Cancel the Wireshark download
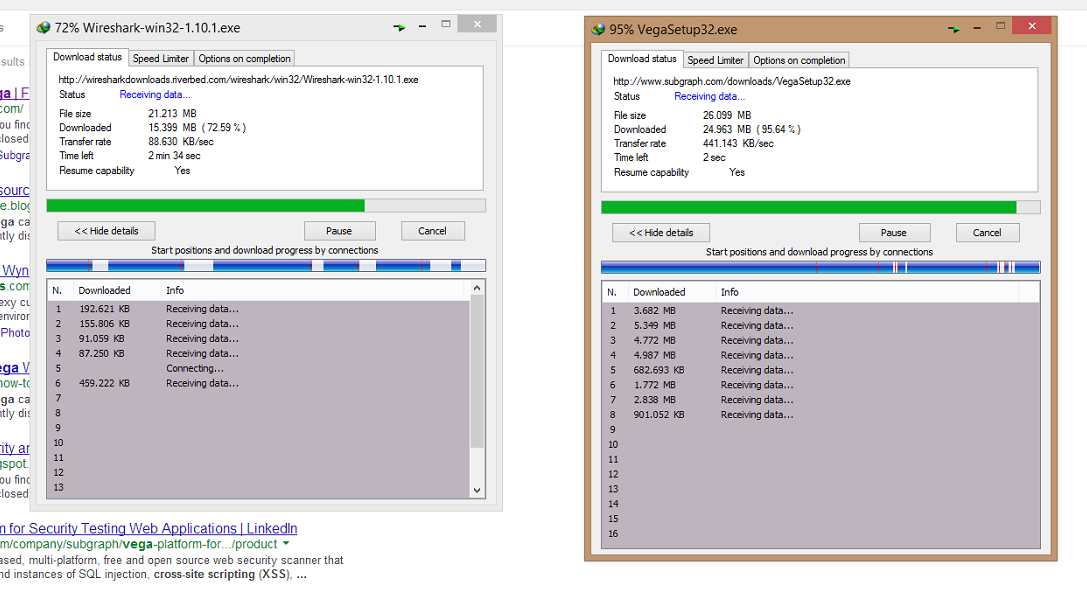The height and width of the screenshot is (596, 1087). [433, 231]
